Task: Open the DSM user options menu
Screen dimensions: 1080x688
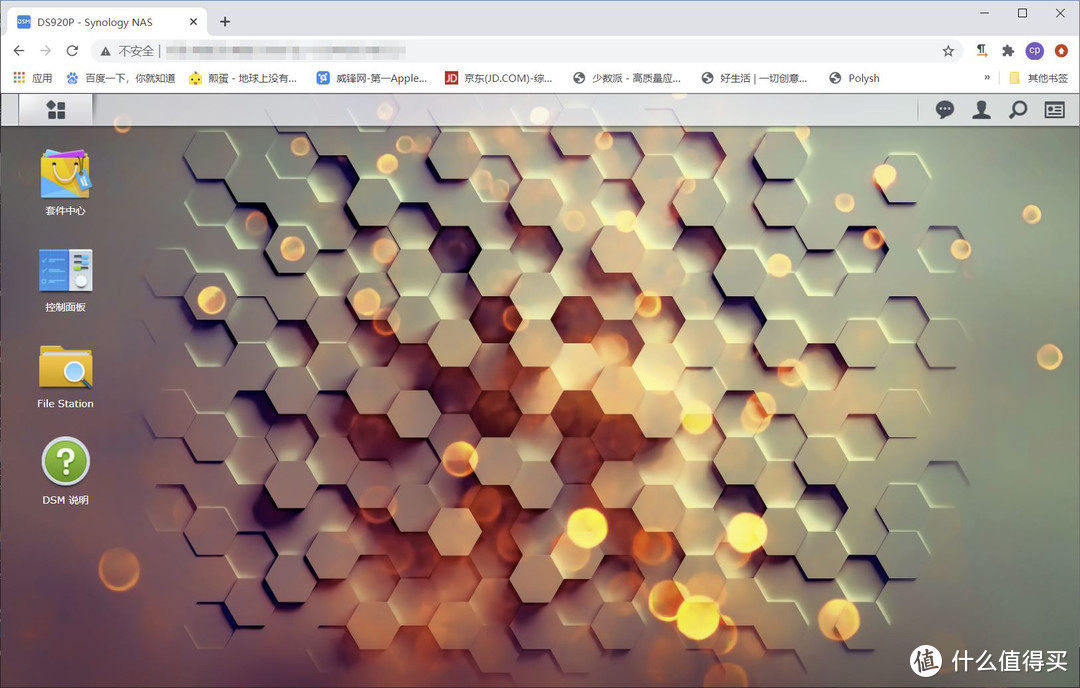Action: 981,110
